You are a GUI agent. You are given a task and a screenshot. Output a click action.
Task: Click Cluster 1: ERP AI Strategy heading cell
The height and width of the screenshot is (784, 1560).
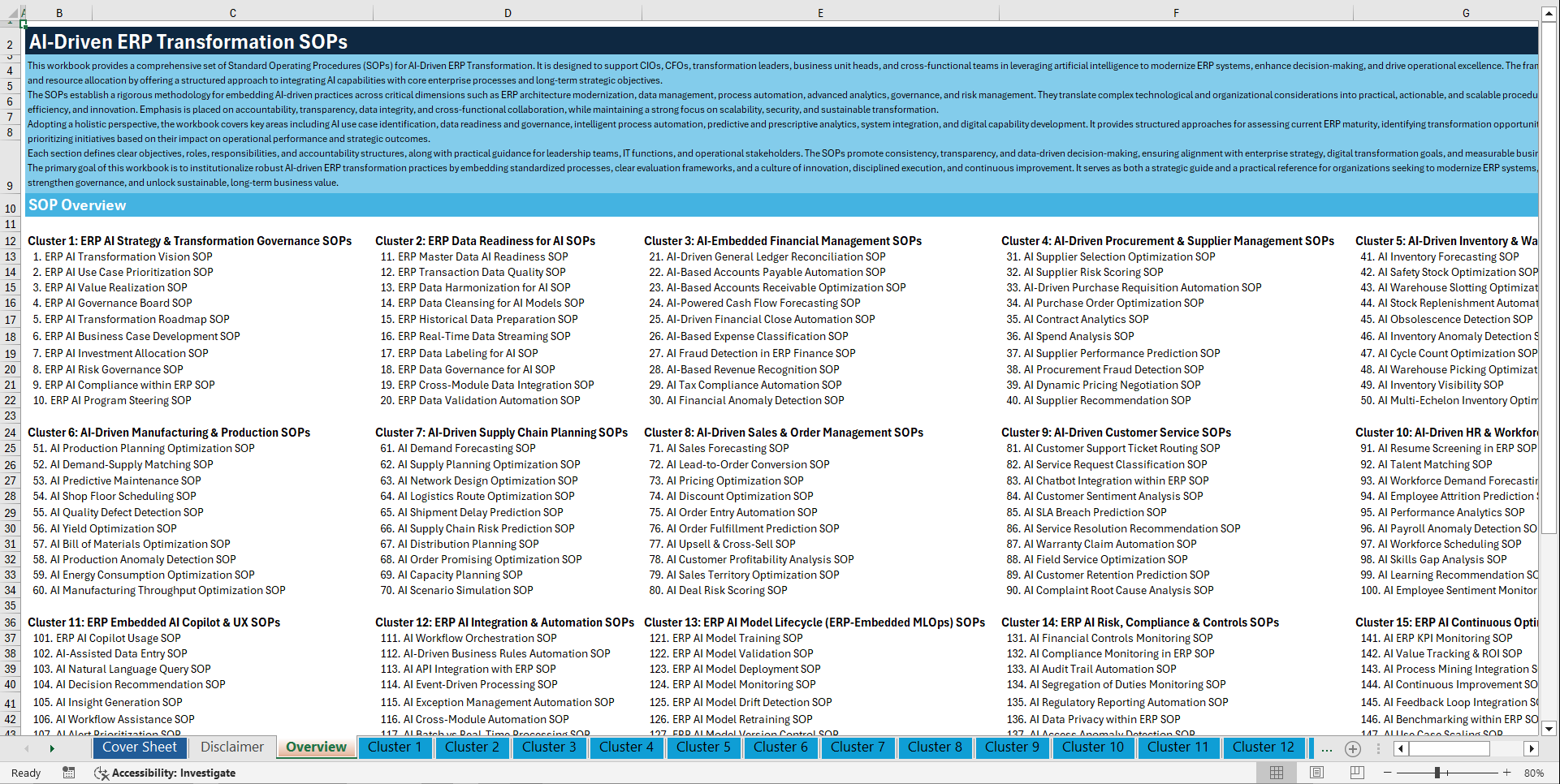190,241
